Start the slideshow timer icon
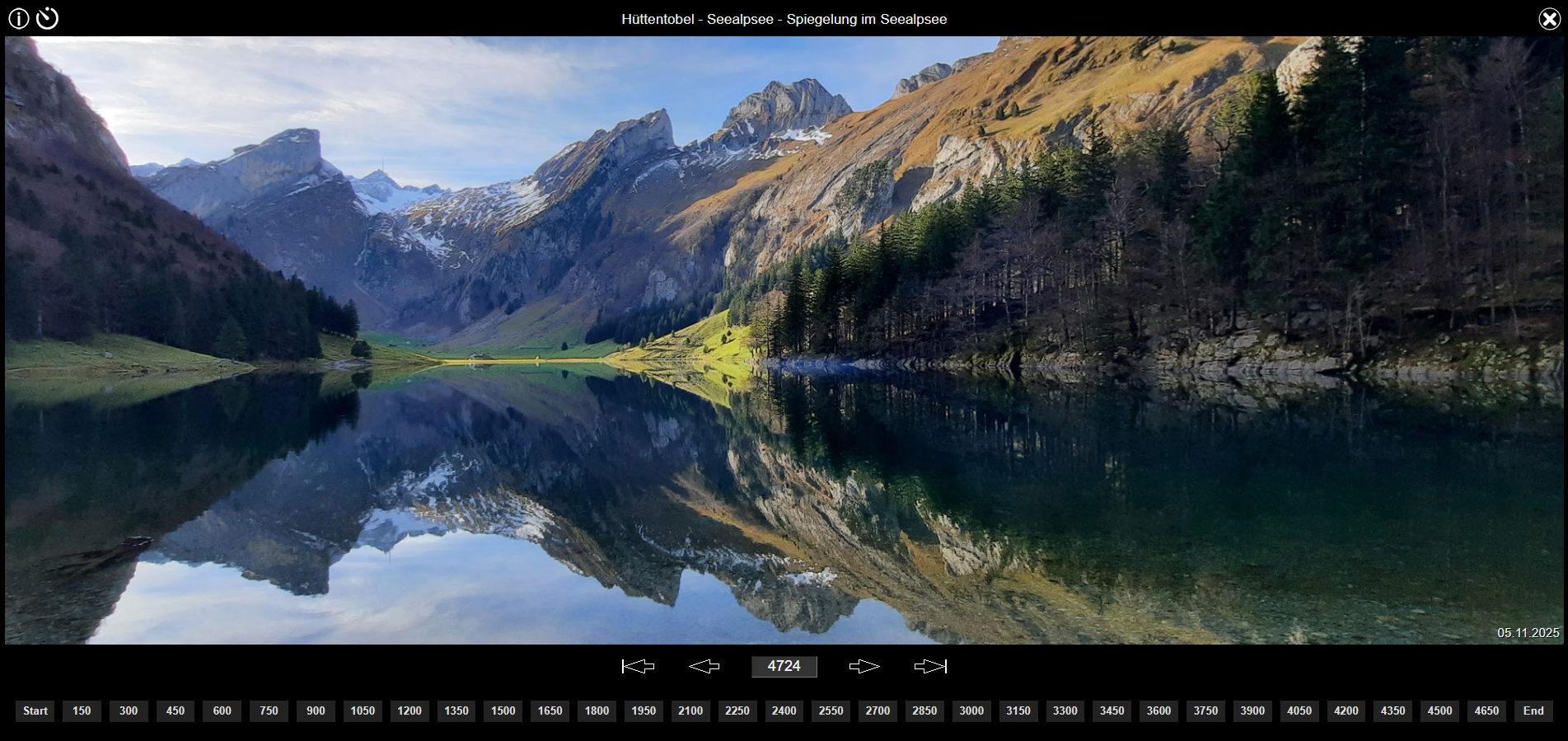Image resolution: width=1568 pixels, height=741 pixels. tap(48, 18)
